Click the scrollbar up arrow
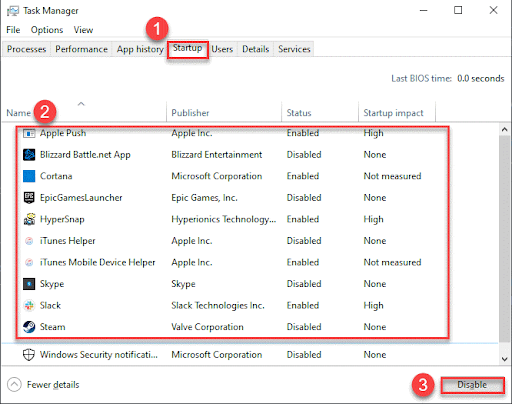512x404 pixels. [505, 129]
